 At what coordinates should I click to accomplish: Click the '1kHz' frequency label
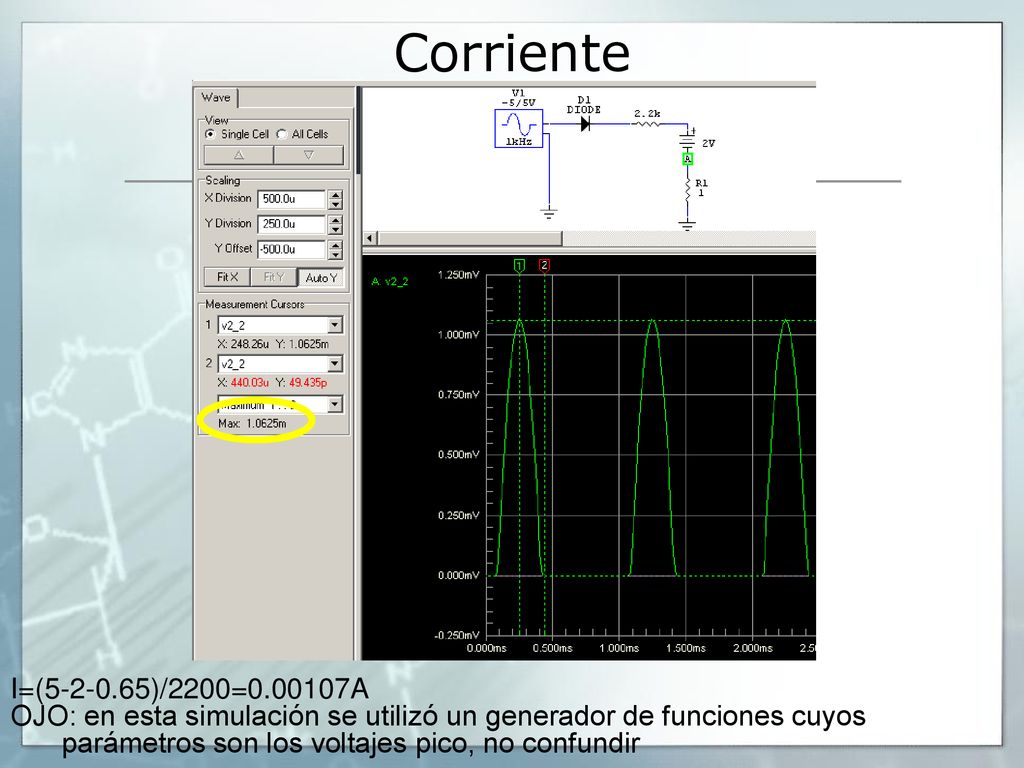click(519, 142)
